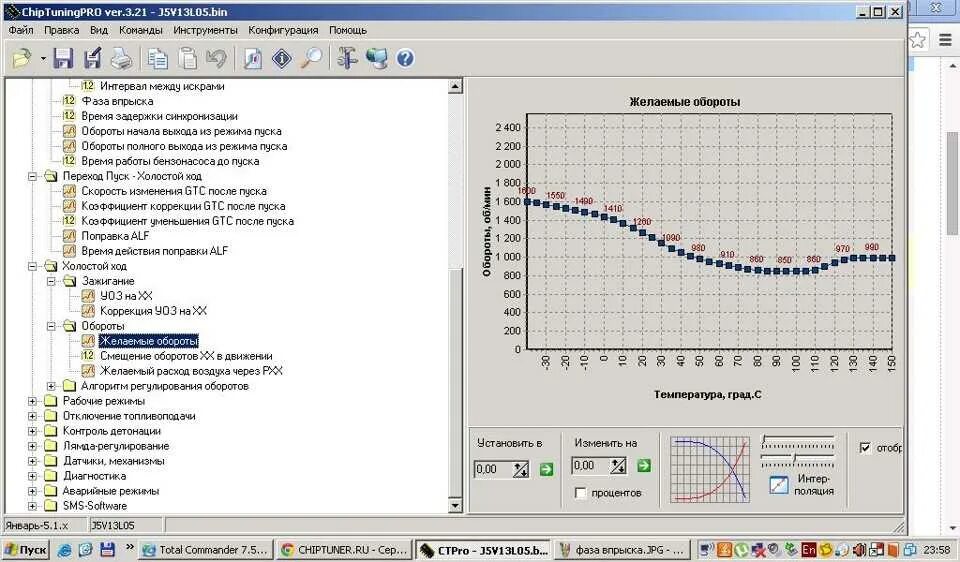Viewport: 960px width, 562px height.
Task: Select Желаемый расход воздуха через РХХ
Action: pos(191,371)
